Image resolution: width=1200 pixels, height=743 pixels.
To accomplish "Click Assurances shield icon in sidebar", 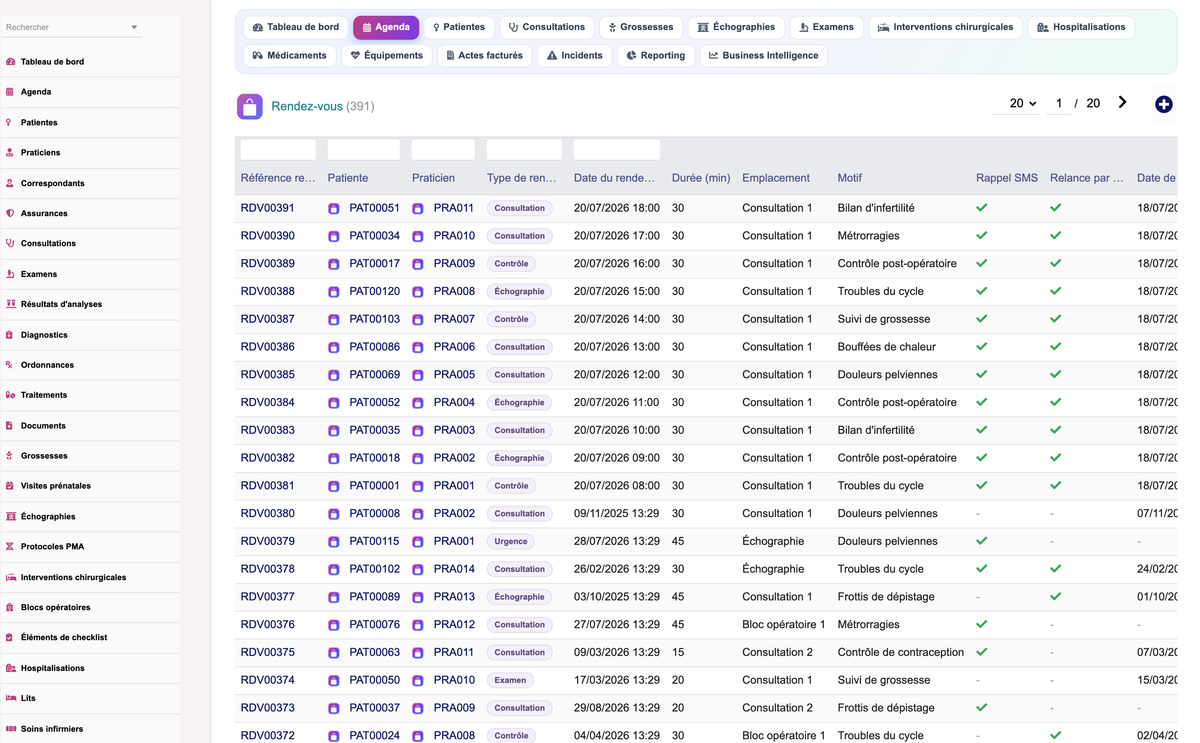I will click(10, 213).
